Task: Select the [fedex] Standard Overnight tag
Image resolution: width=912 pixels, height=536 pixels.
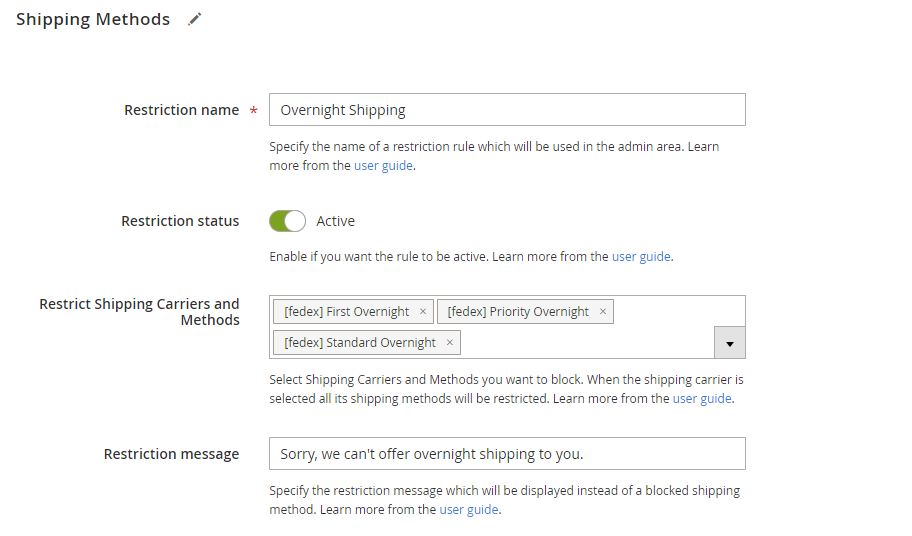Action: pos(360,343)
